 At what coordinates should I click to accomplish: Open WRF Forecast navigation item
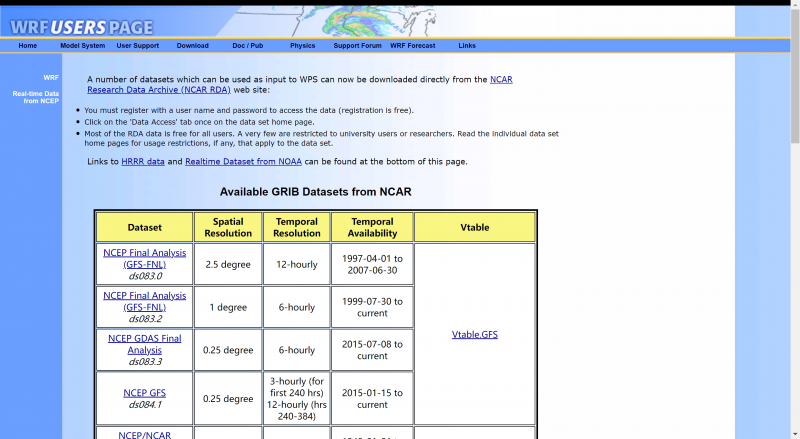[x=412, y=46]
